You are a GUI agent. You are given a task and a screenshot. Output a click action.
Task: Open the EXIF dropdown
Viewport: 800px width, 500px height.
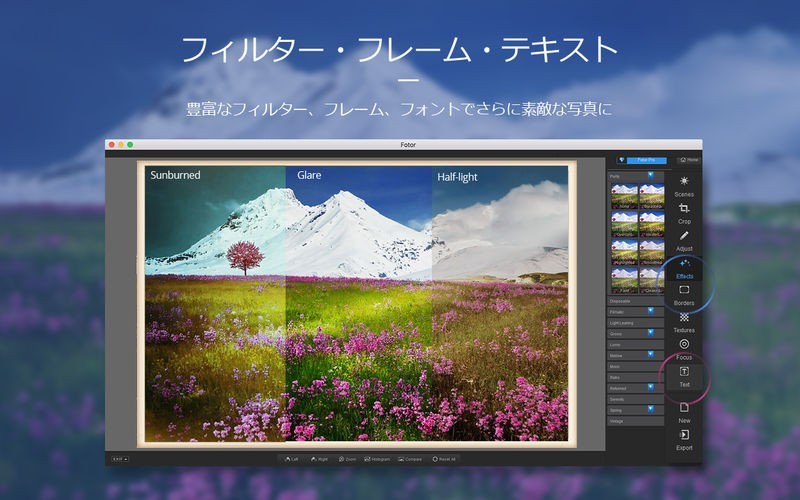pyautogui.click(x=119, y=459)
